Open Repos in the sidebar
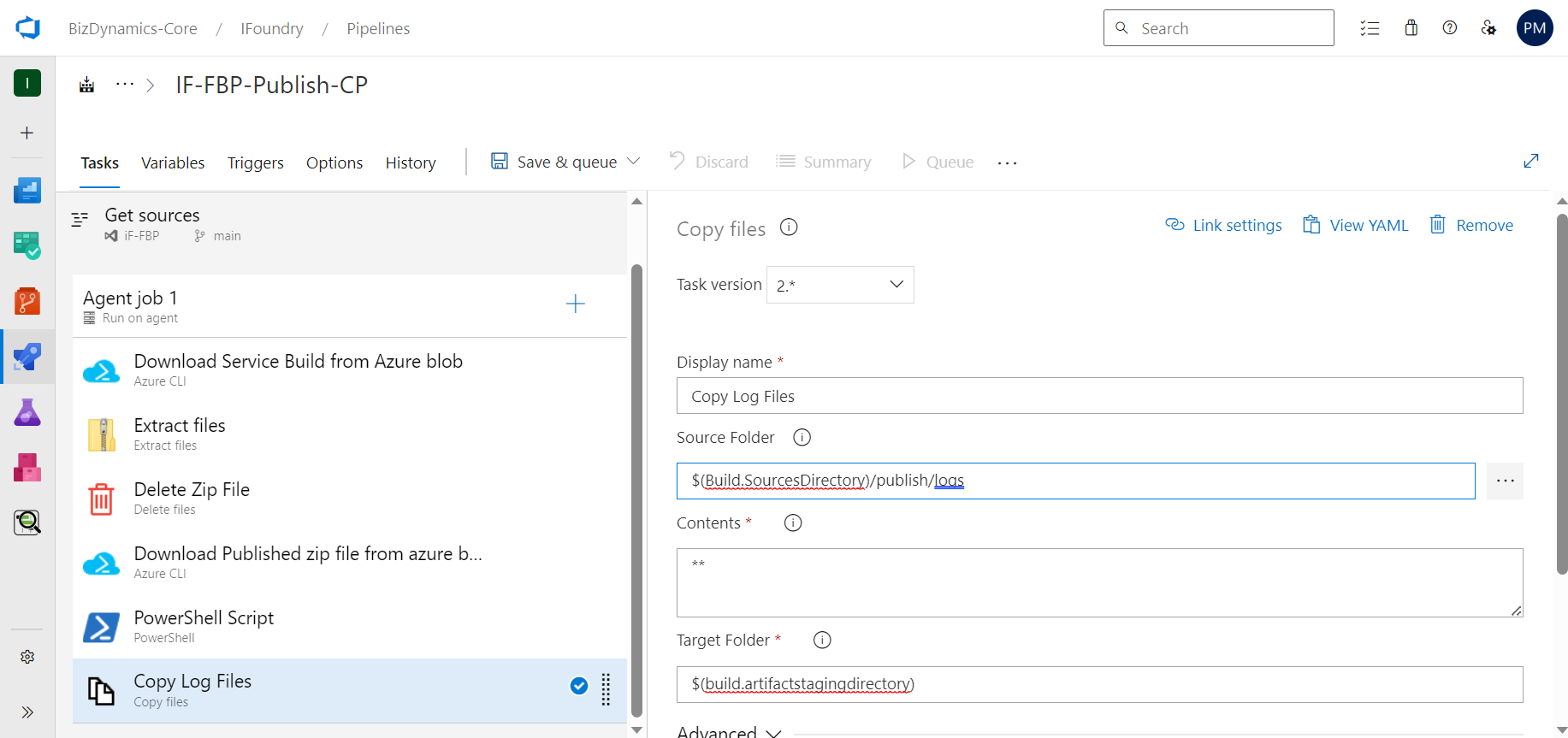Viewport: 1568px width, 738px height. (27, 301)
